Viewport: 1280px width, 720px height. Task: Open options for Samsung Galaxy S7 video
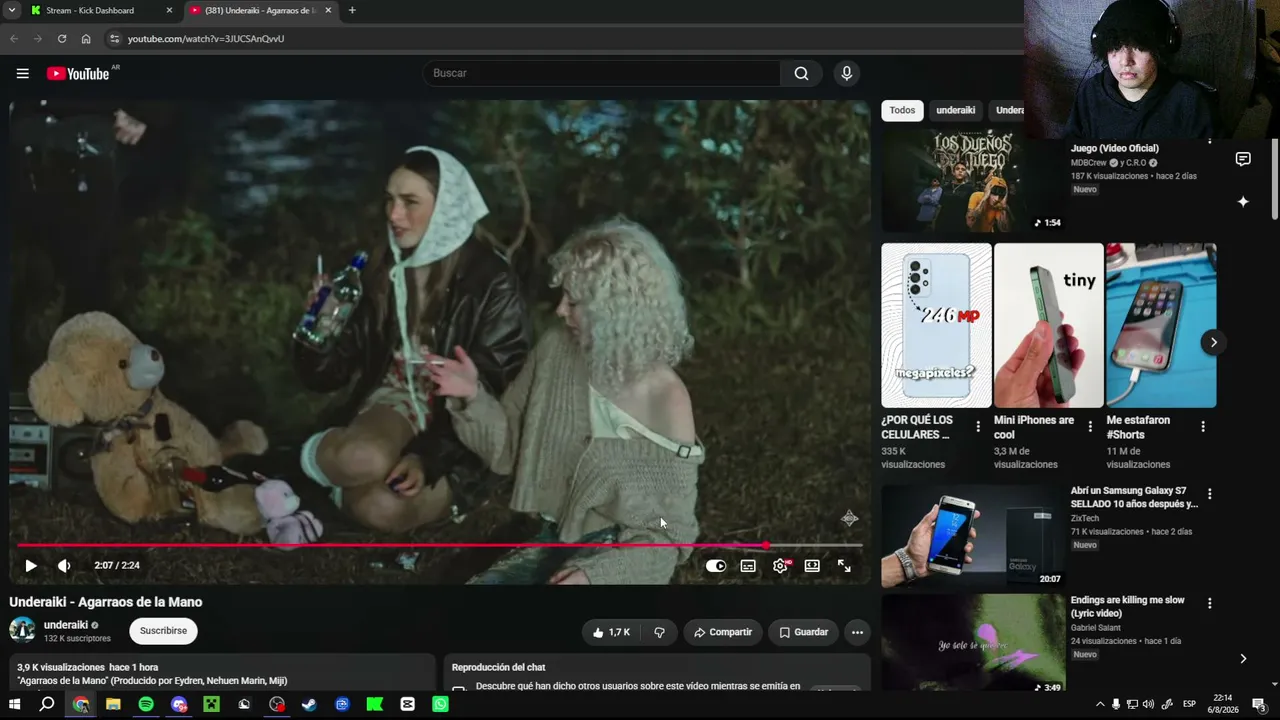point(1210,494)
